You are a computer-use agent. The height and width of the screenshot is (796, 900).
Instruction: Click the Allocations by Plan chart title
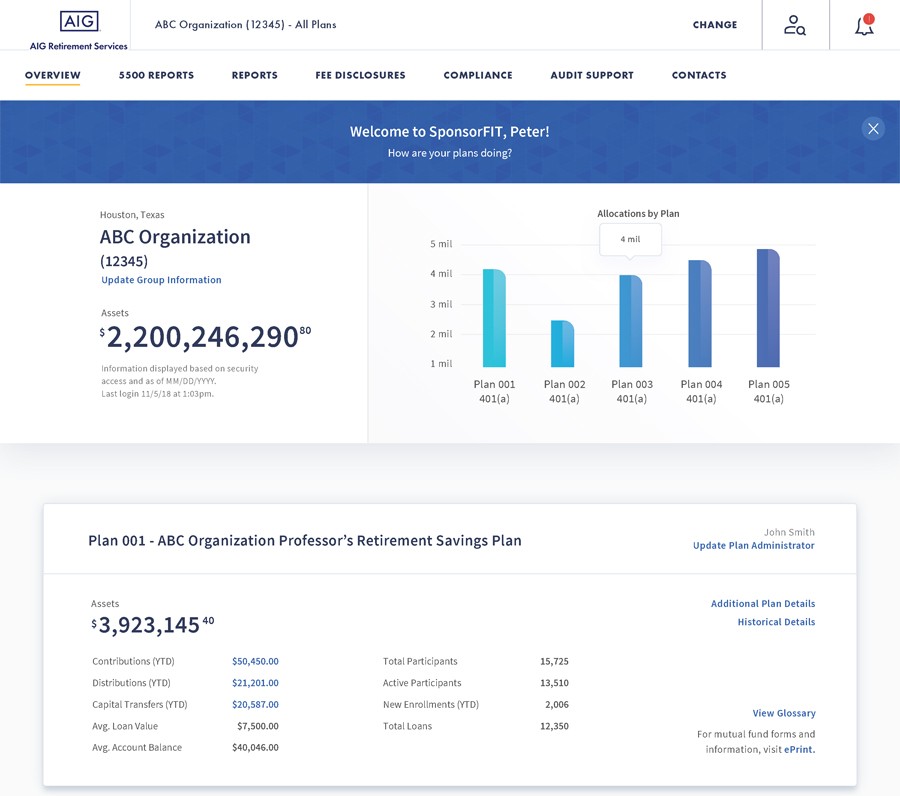[x=638, y=213]
